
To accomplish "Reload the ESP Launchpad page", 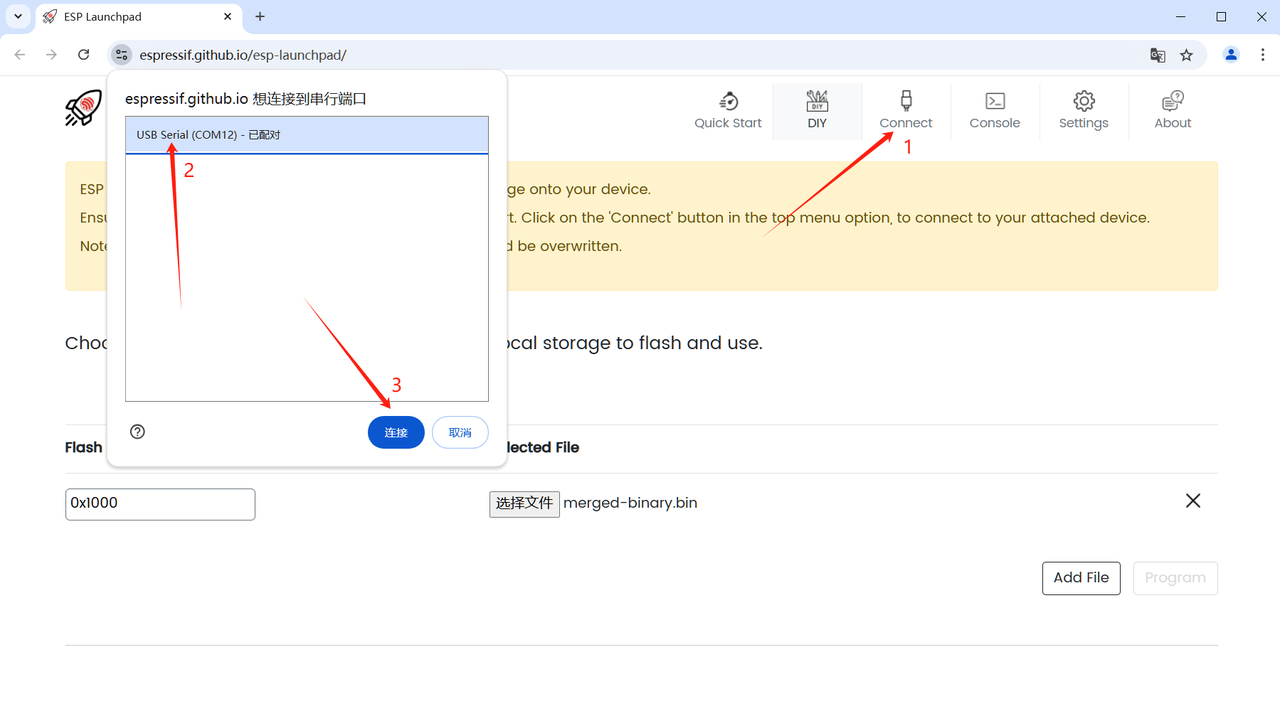I will tap(84, 55).
